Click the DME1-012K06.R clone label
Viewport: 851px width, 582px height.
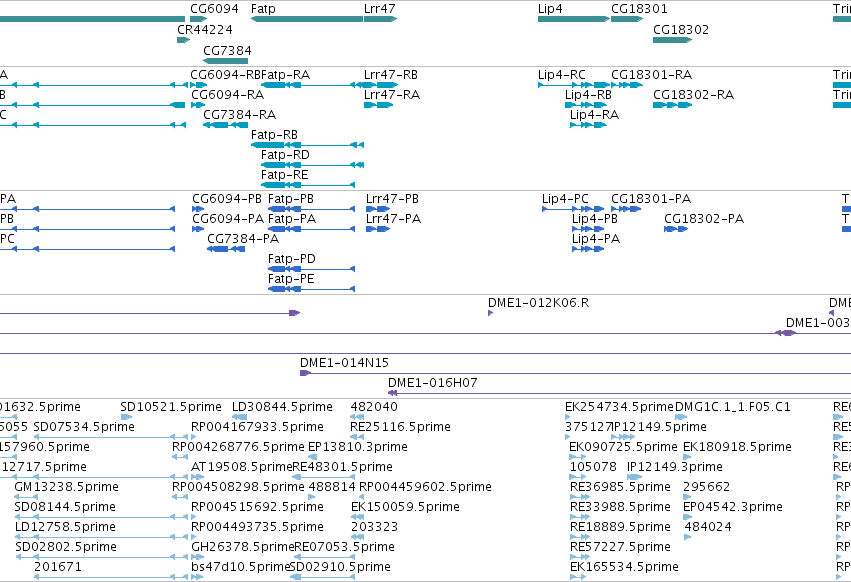[x=538, y=303]
